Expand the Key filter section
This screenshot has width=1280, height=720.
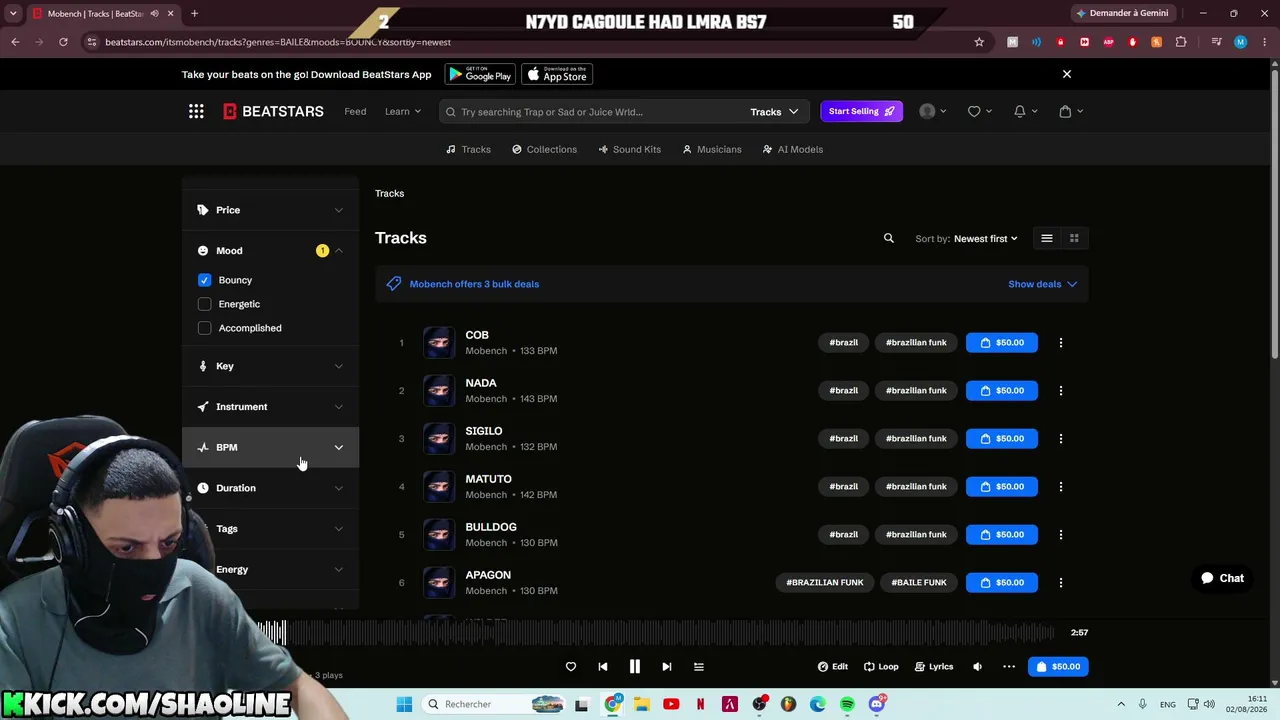click(x=270, y=366)
